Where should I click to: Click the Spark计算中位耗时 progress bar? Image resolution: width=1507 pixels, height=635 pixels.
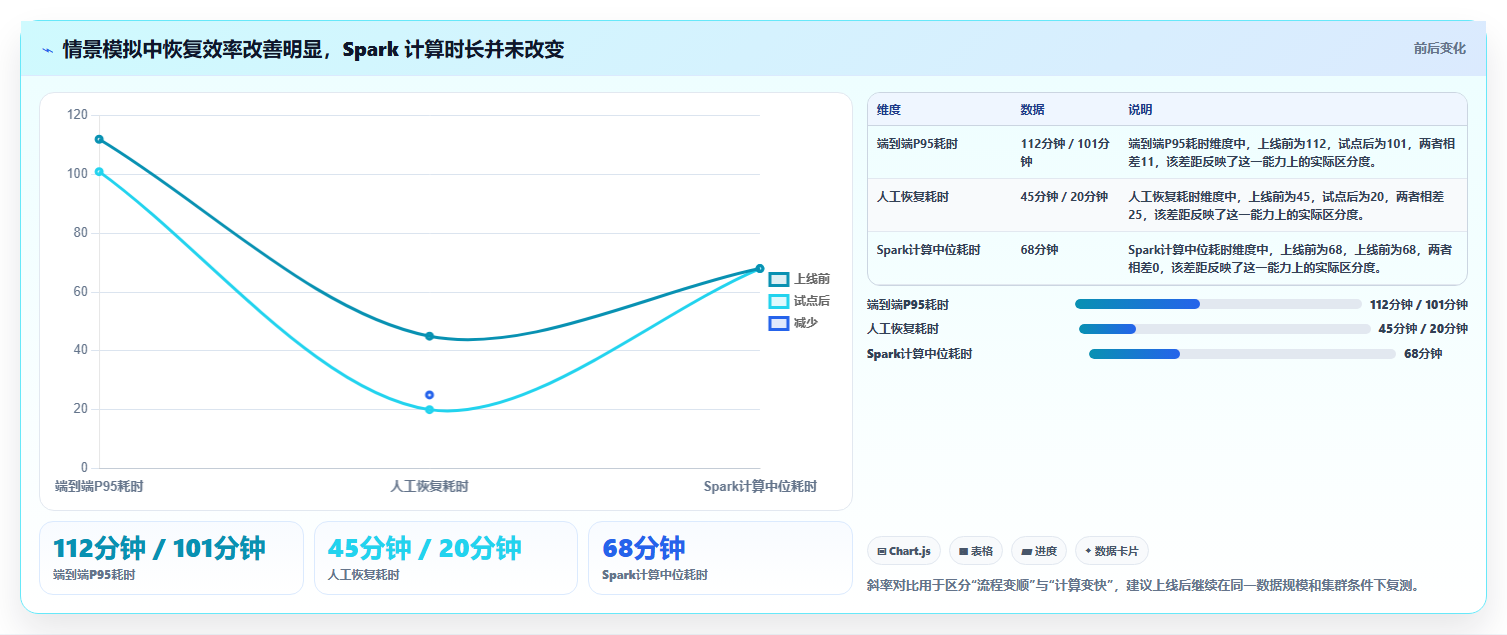(1242, 354)
